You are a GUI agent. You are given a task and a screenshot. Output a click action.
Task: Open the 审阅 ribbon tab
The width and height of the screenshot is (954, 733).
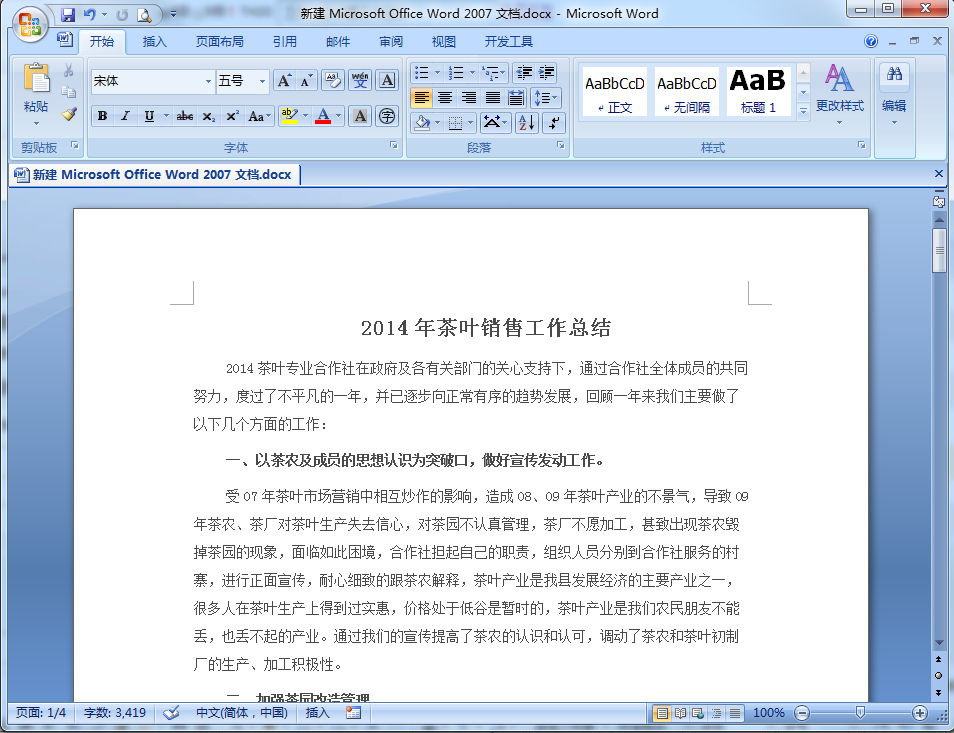[391, 41]
